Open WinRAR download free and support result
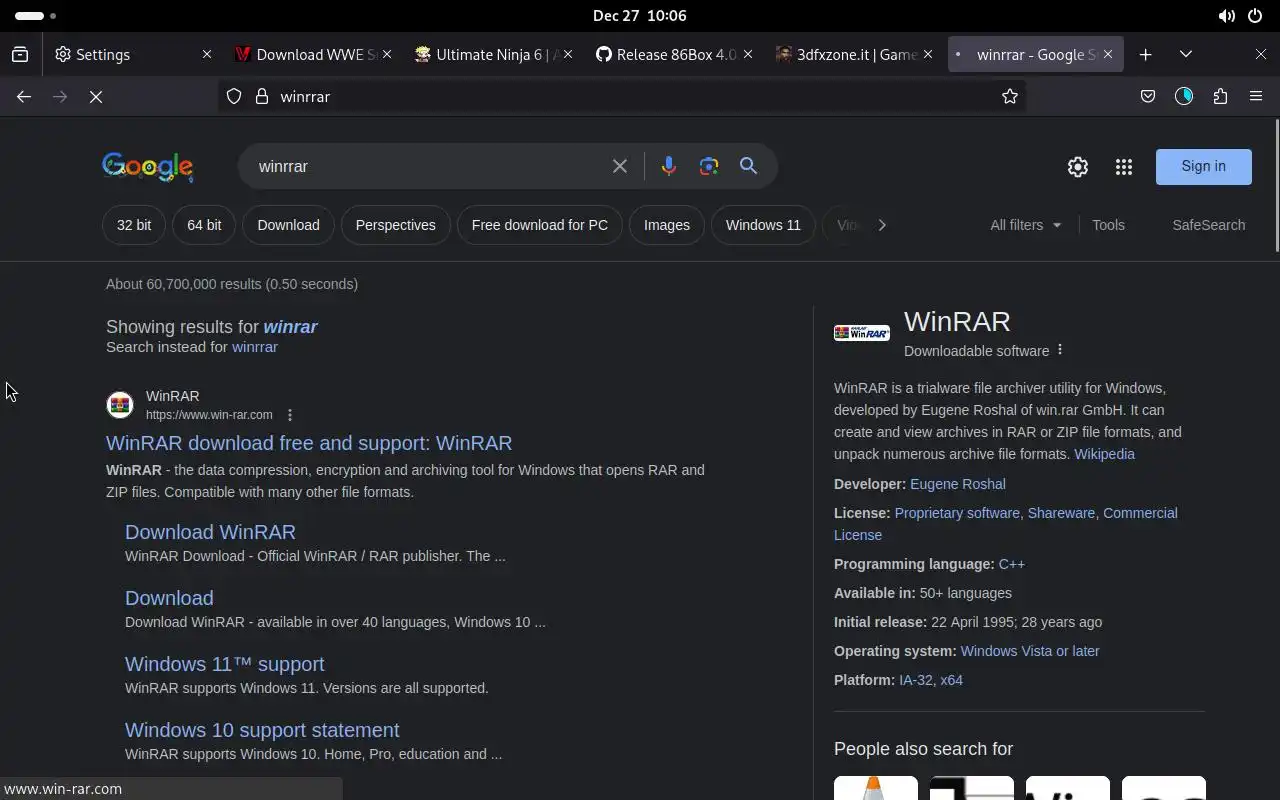 (309, 443)
